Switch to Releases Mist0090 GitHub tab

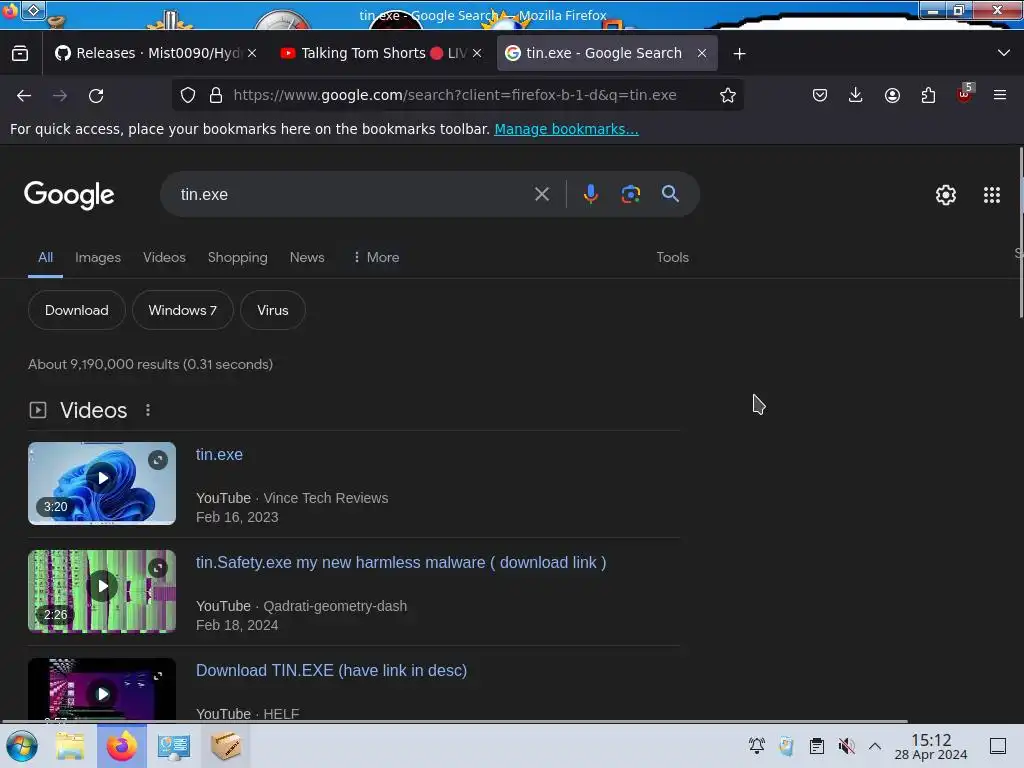154,53
